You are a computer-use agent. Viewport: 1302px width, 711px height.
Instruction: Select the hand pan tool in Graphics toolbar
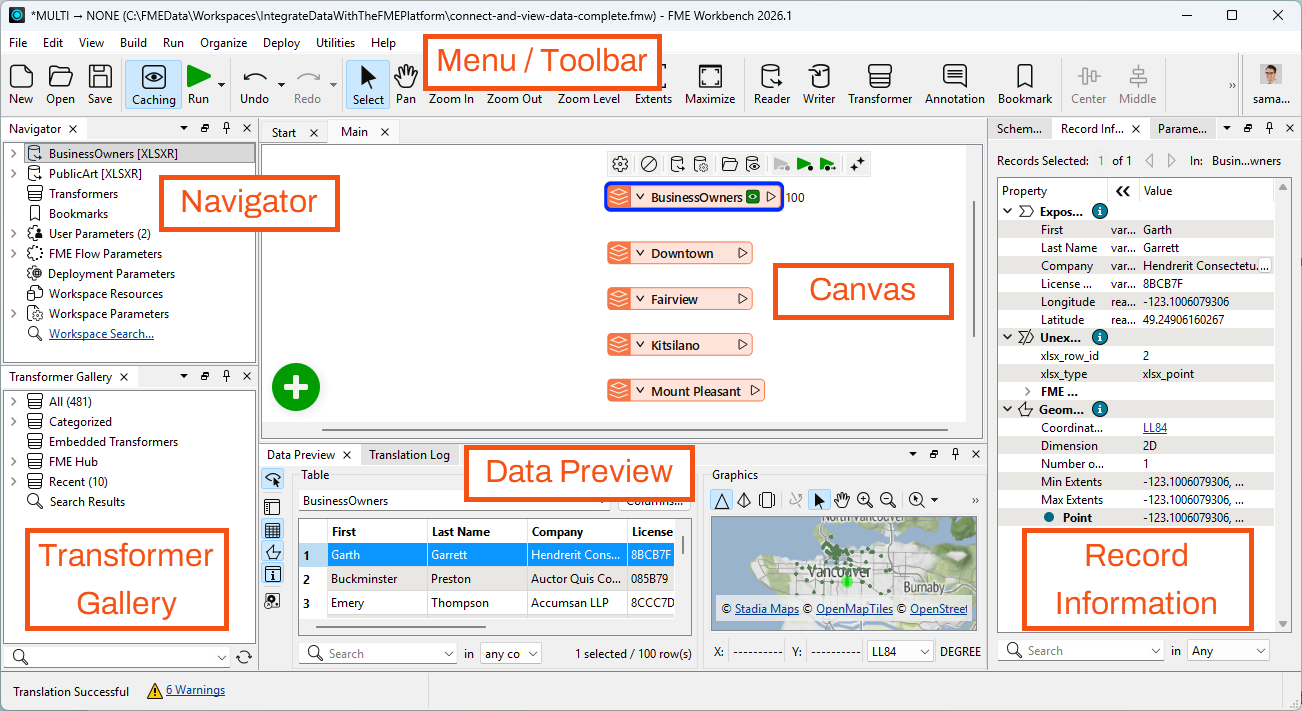tap(843, 500)
